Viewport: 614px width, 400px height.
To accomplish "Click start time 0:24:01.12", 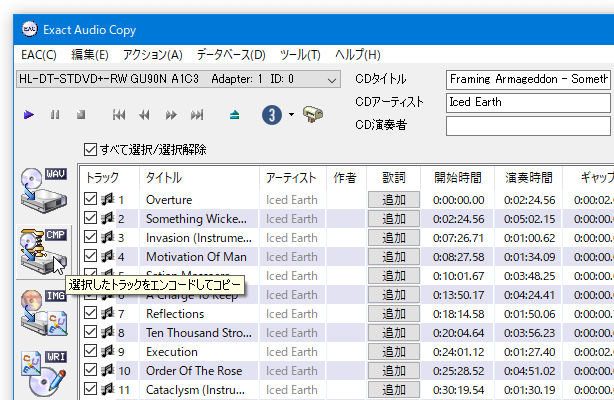I will pyautogui.click(x=458, y=352).
